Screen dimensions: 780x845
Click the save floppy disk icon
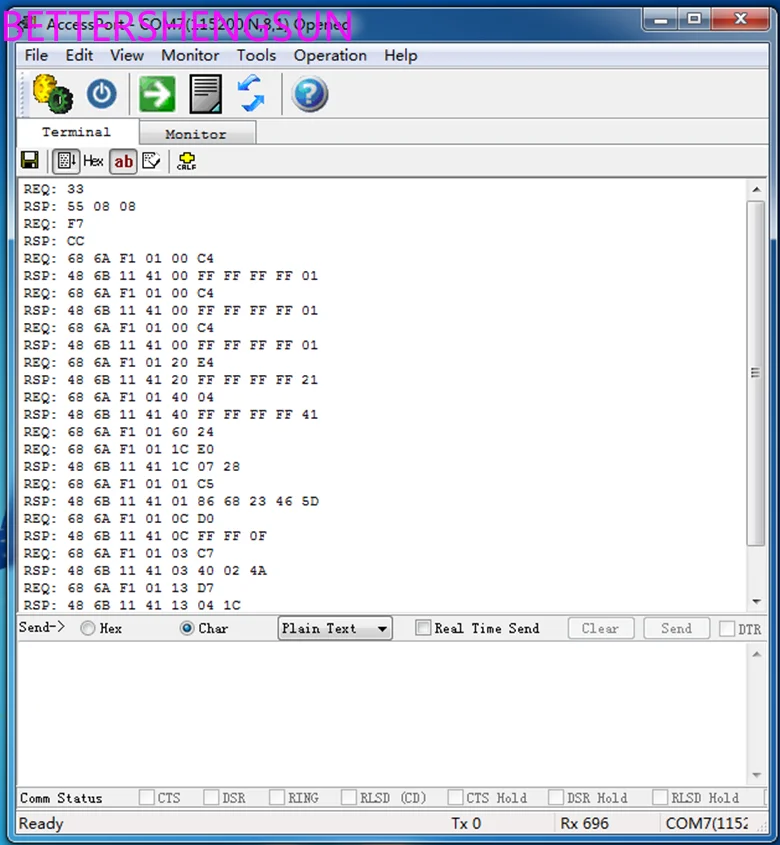(30, 161)
